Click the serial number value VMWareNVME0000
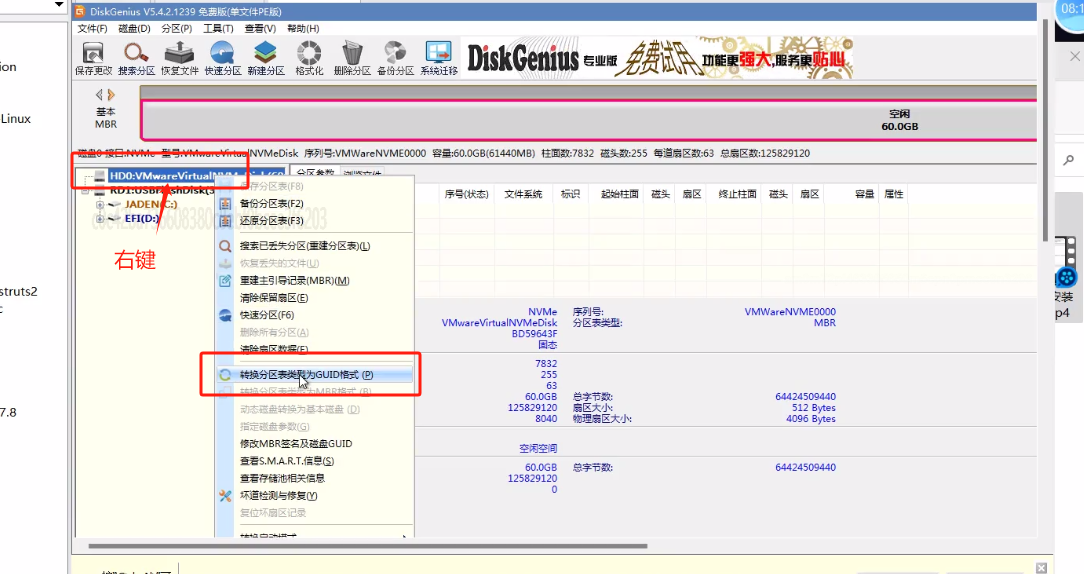Image resolution: width=1084 pixels, height=574 pixels. (x=789, y=312)
